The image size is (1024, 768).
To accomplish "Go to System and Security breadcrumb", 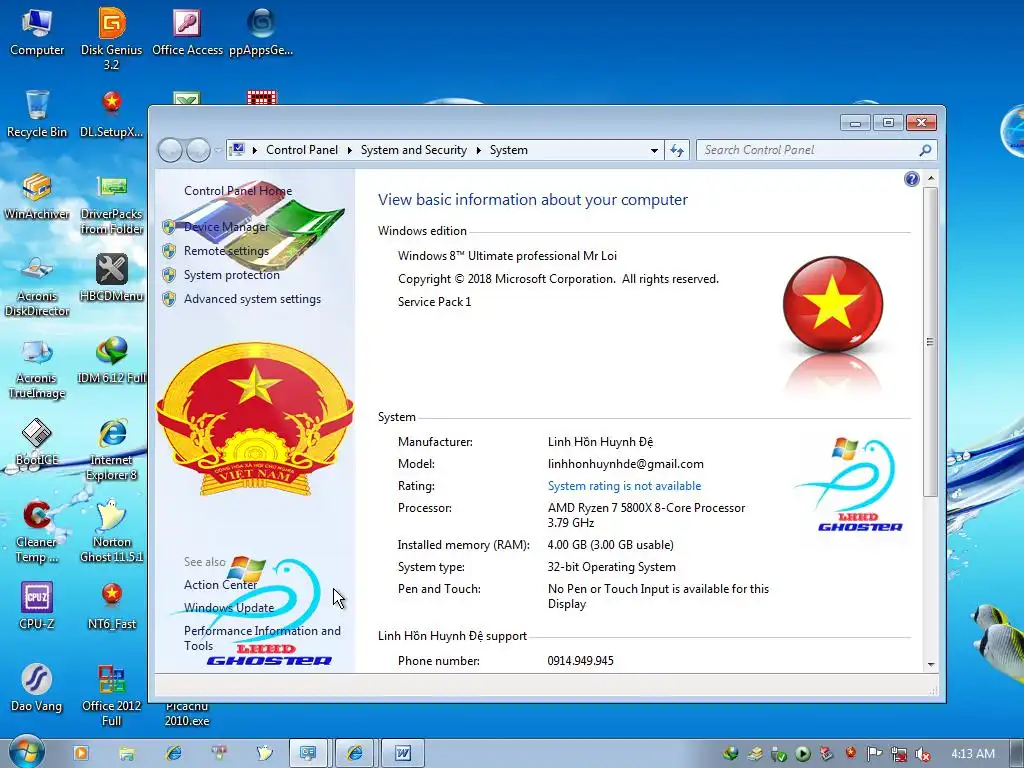I will (413, 150).
